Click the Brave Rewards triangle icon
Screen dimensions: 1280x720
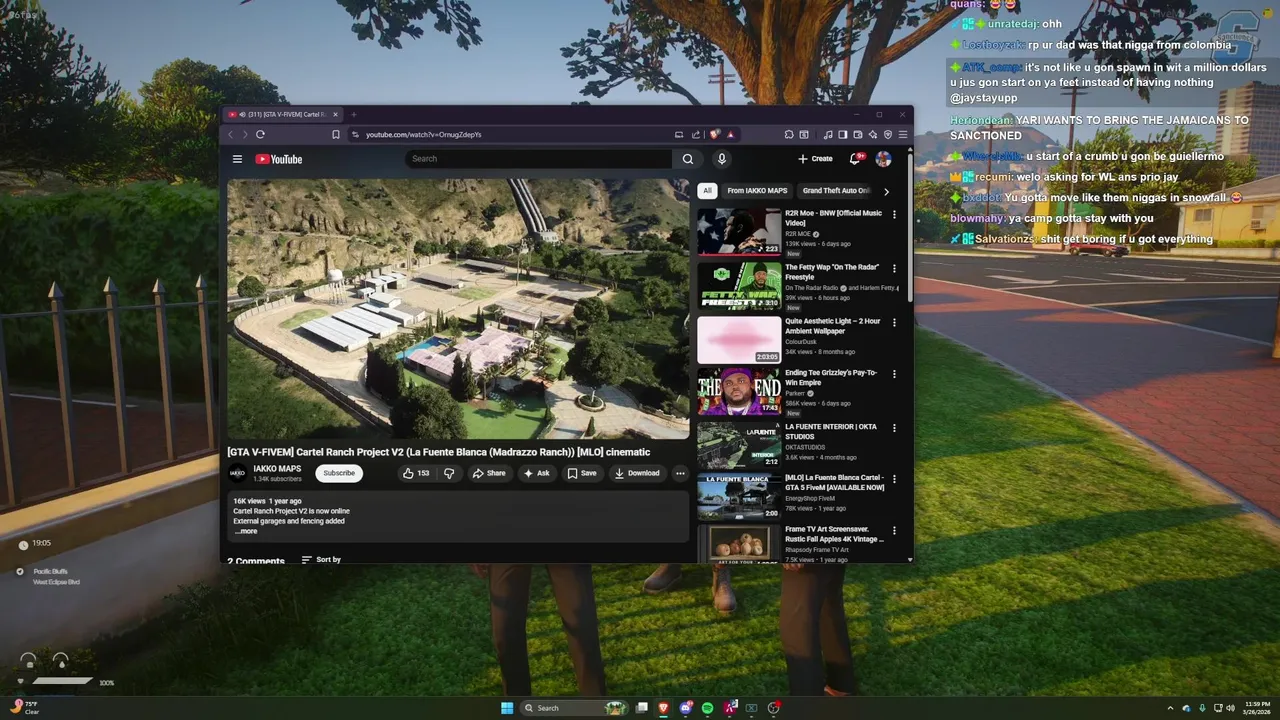(x=730, y=134)
